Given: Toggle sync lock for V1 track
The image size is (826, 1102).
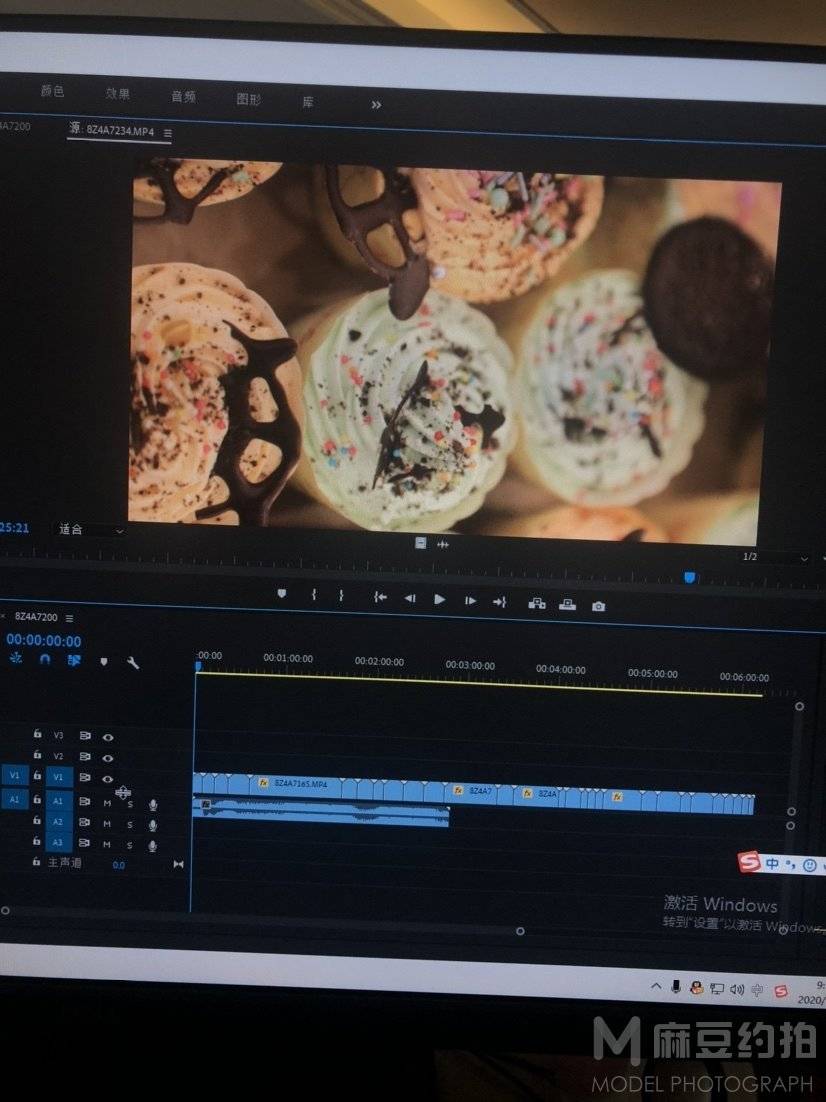Looking at the screenshot, I should 85,777.
